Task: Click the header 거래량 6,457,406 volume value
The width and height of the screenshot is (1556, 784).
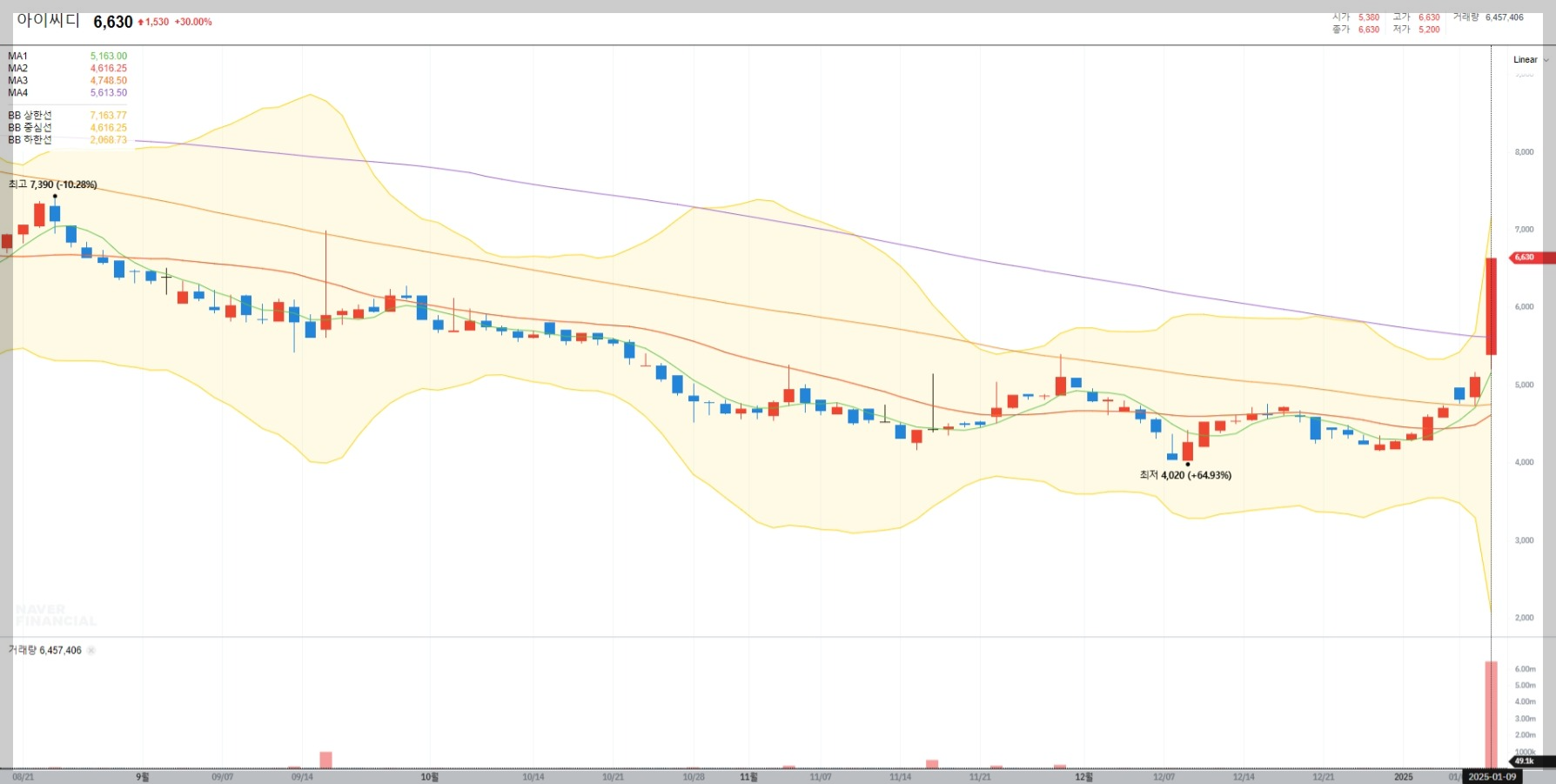Action: (1505, 17)
